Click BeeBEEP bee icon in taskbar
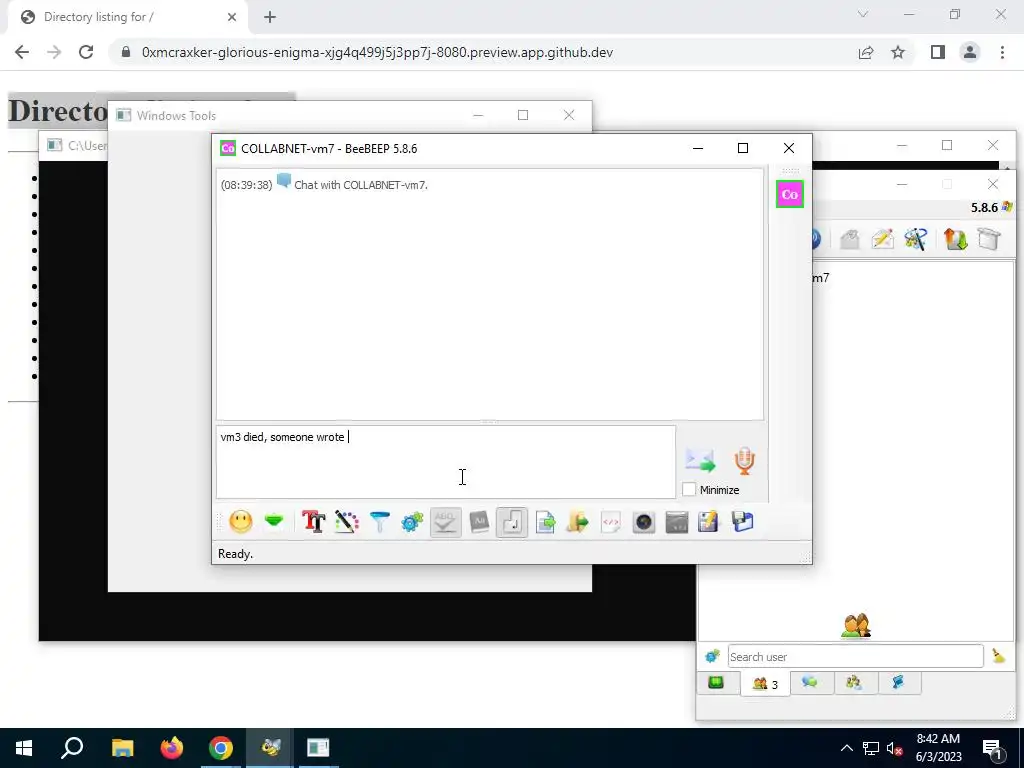Image resolution: width=1024 pixels, height=768 pixels. click(270, 748)
